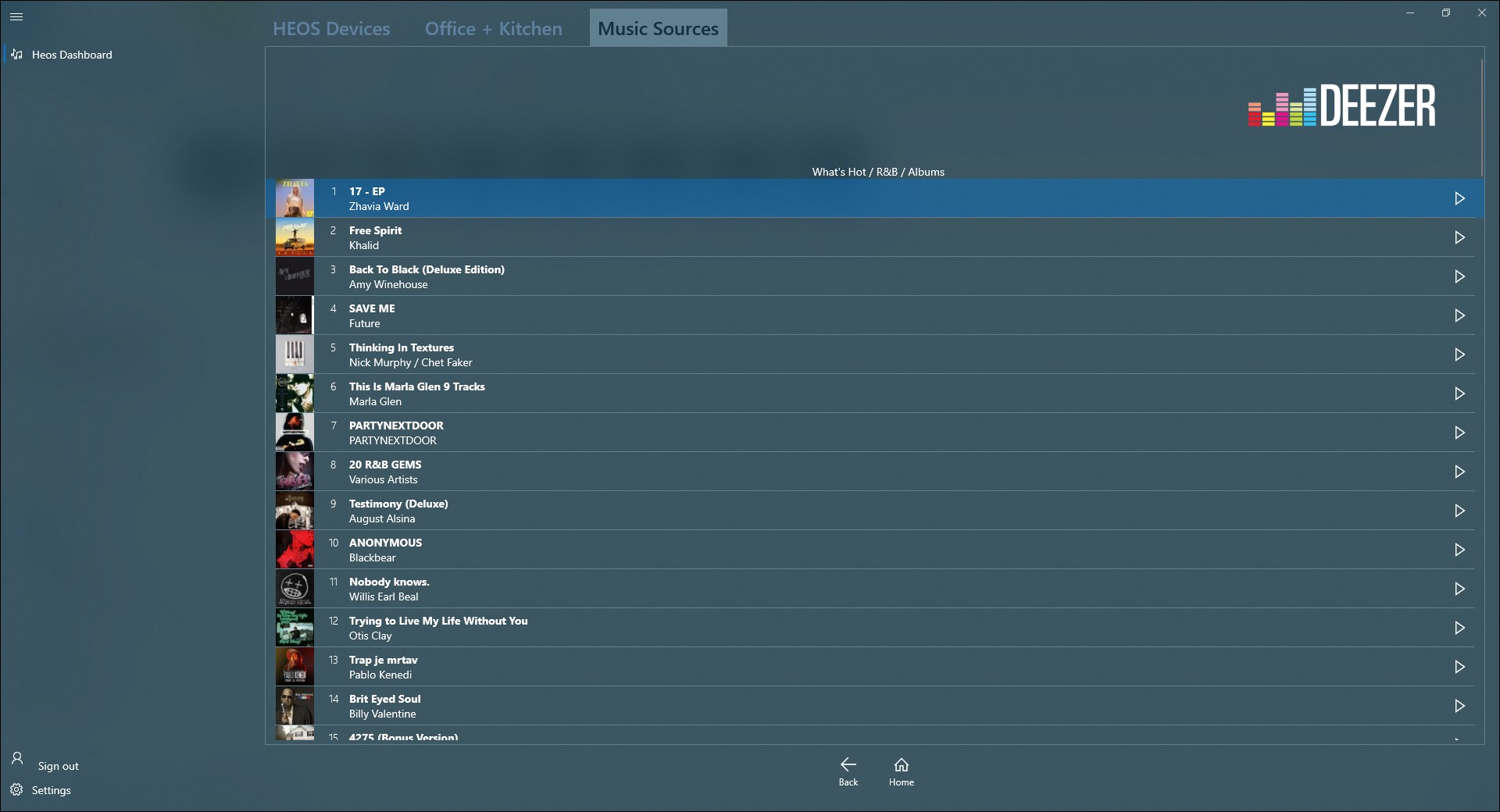Click the artist name "Nick Murphy / Chet Faker"

(411, 362)
